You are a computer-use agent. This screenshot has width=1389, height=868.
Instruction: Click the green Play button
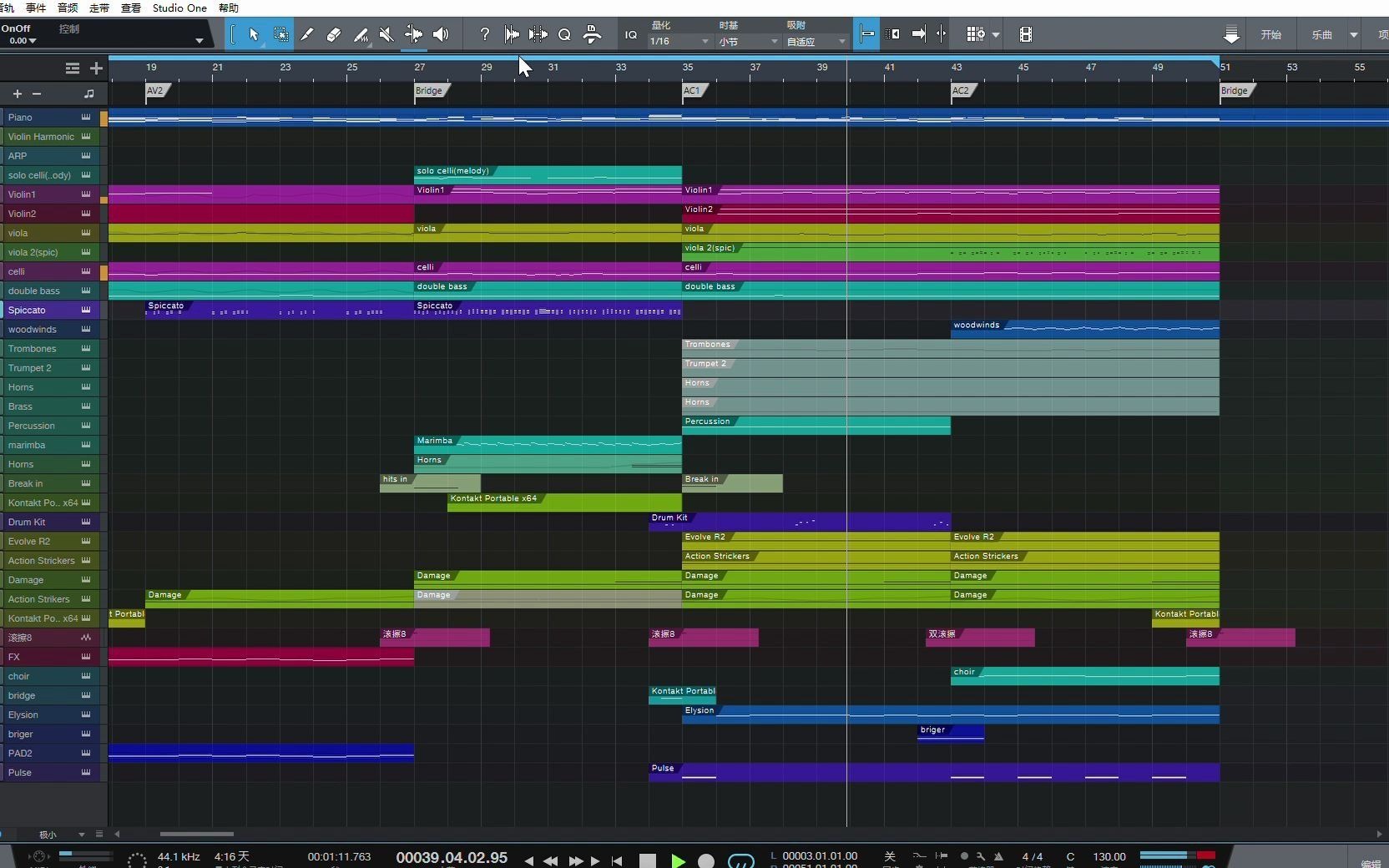pyautogui.click(x=678, y=860)
